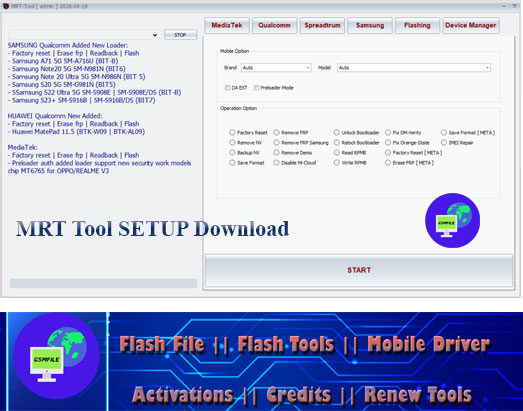Click the progress bar below the log
523x411 pixels.
tap(103, 283)
